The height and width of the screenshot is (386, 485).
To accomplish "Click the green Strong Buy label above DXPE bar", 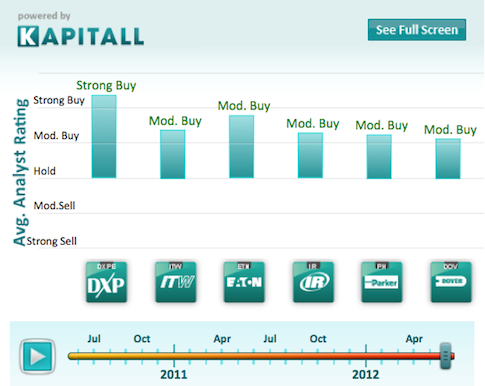I will tap(106, 86).
